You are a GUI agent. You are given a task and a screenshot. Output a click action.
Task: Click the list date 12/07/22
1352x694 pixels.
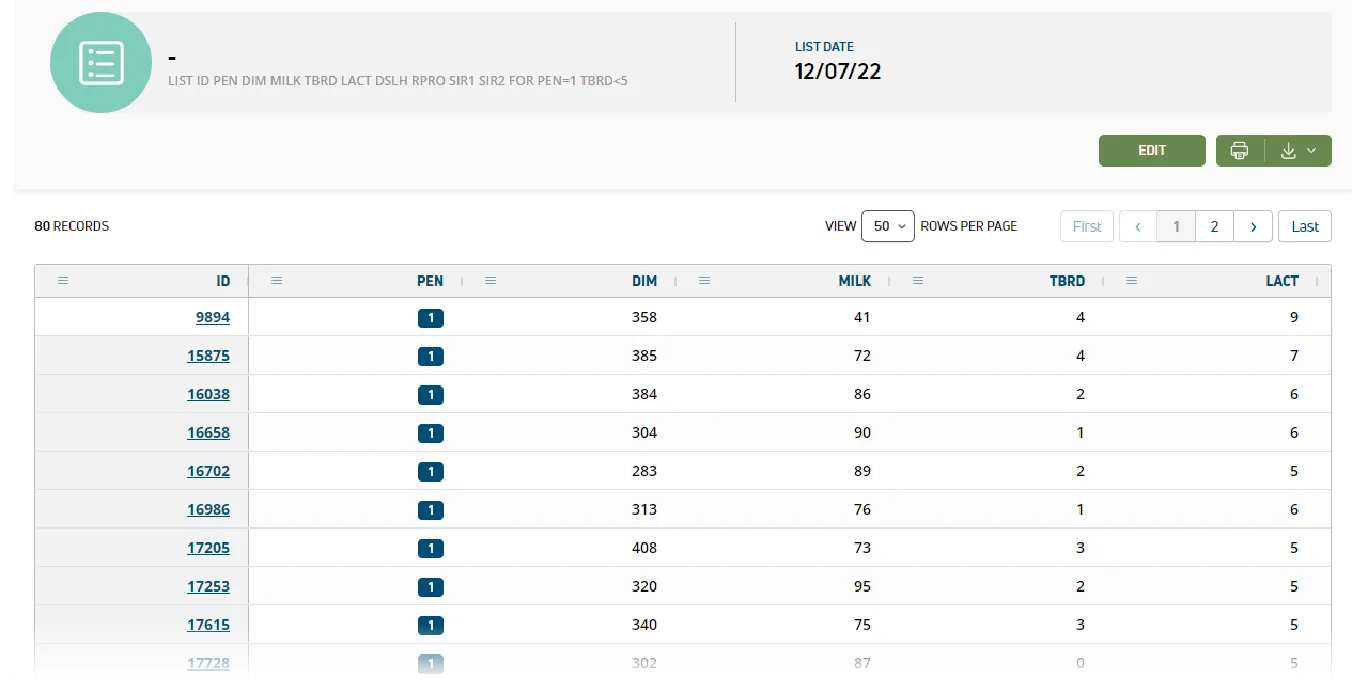tap(838, 71)
